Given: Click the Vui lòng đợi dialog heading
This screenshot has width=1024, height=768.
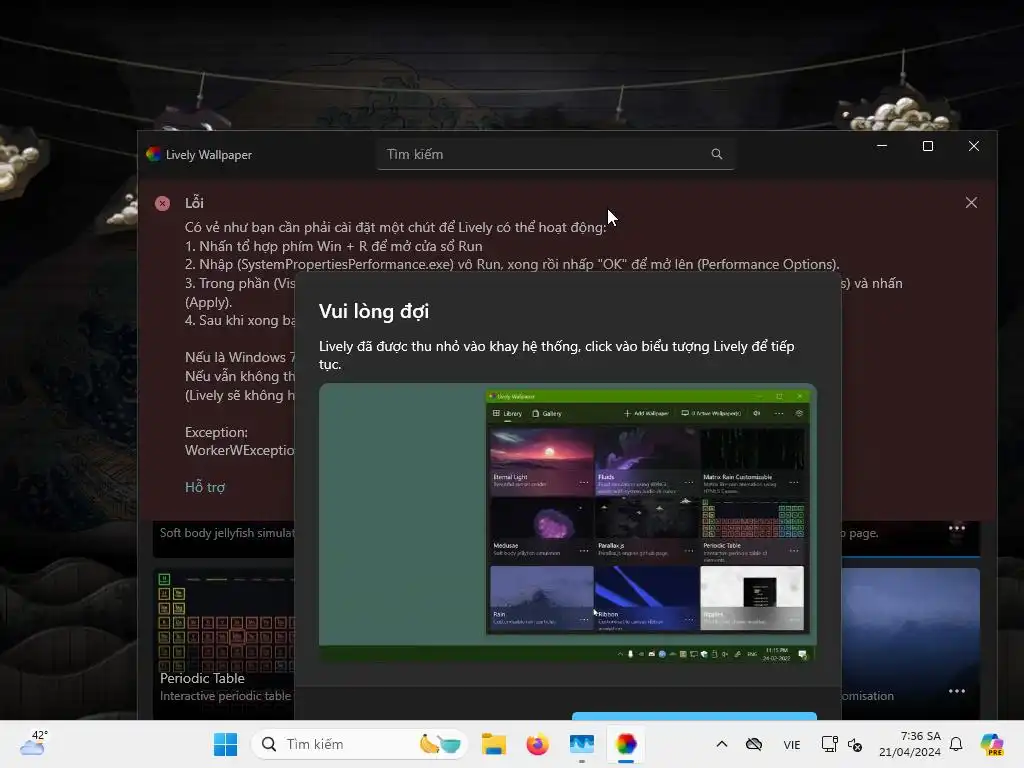Looking at the screenshot, I should click(x=374, y=312).
